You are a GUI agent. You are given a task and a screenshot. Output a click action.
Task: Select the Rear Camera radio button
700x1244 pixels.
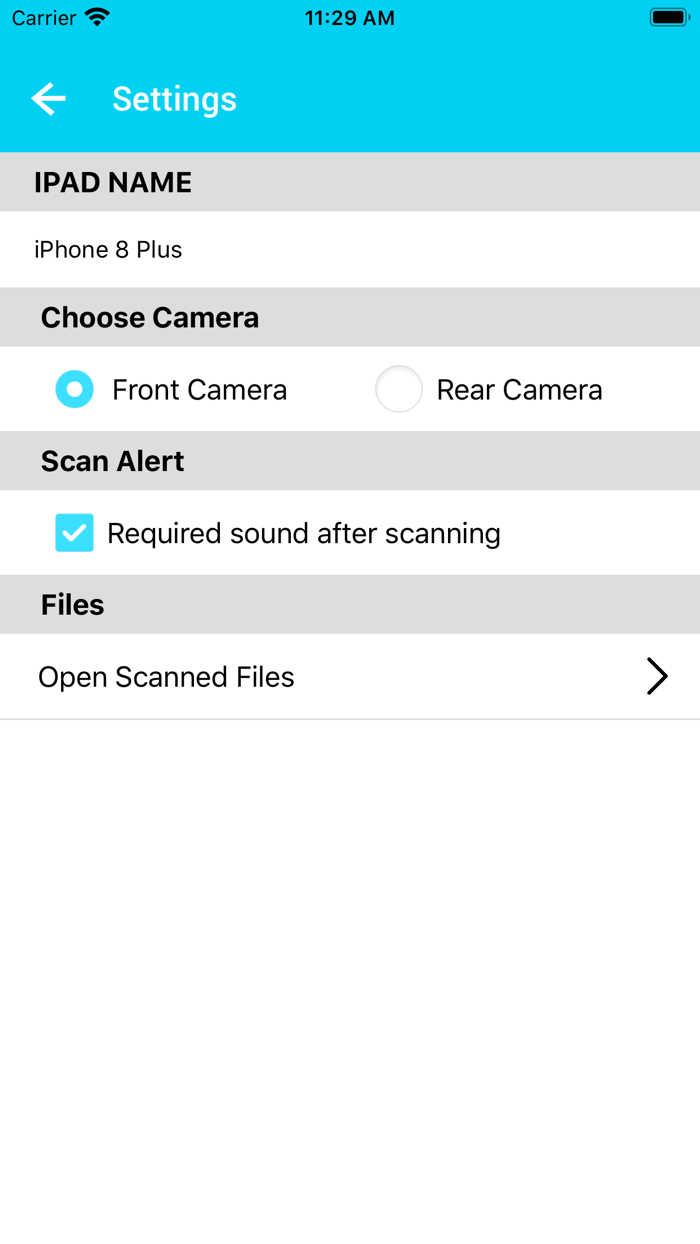(x=398, y=389)
